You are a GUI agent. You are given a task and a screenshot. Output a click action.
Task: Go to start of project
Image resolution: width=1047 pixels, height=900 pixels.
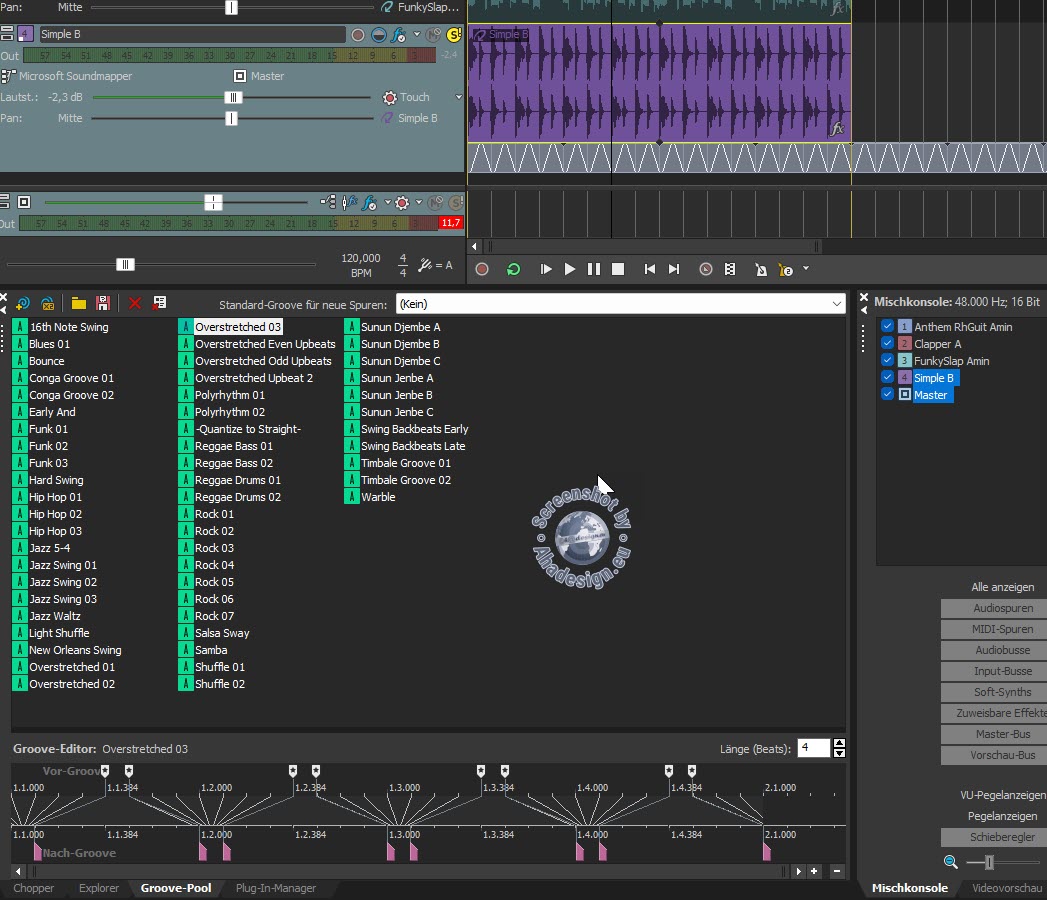(650, 269)
